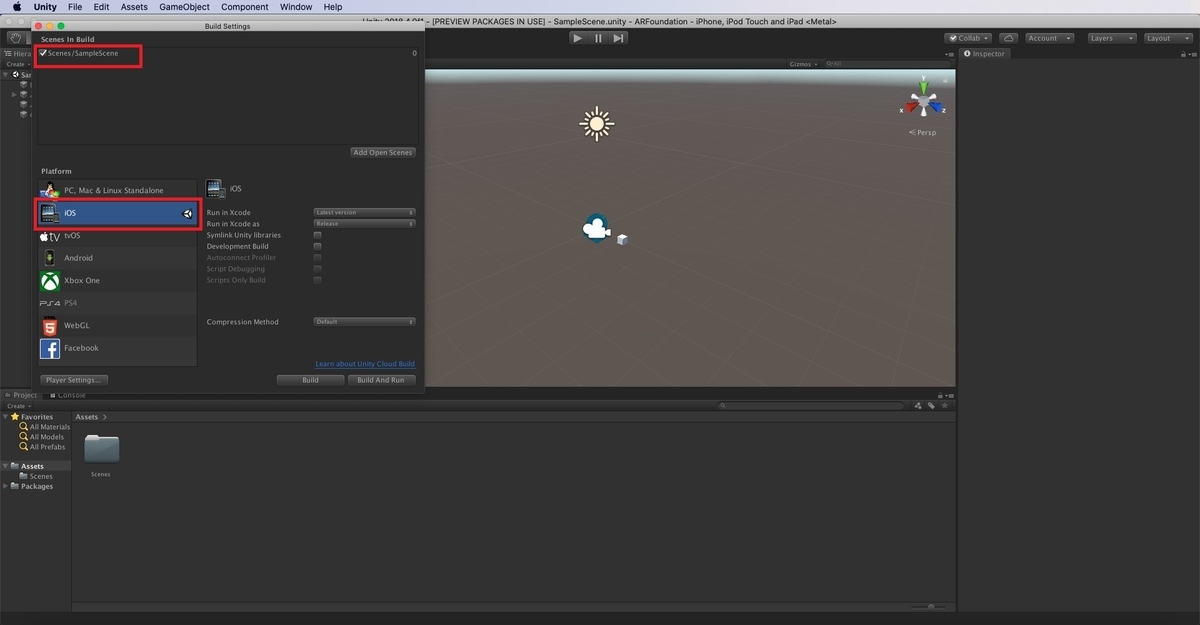The height and width of the screenshot is (625, 1200).
Task: Click the Pause button in Unity toolbar
Action: tap(598, 38)
